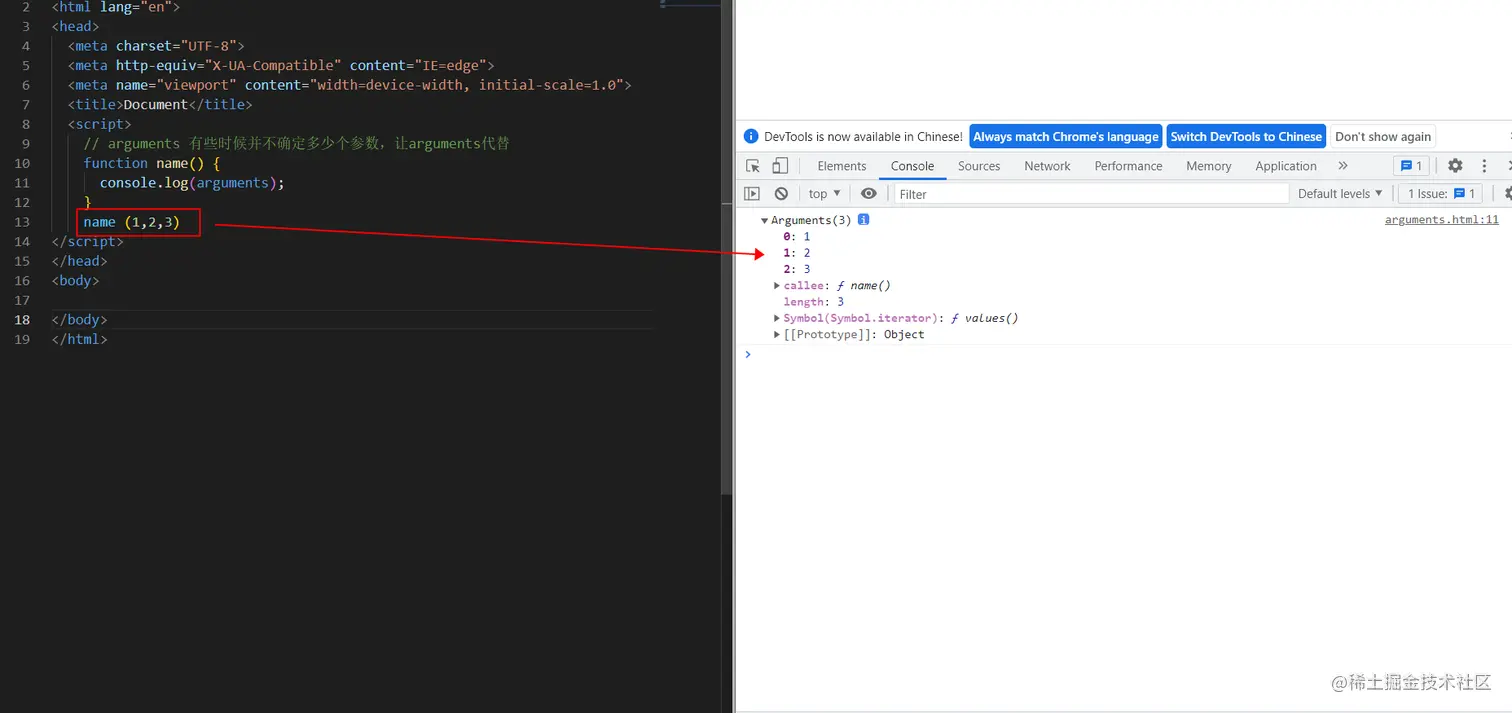
Task: Click the '1: 2' console entry
Action: (797, 253)
